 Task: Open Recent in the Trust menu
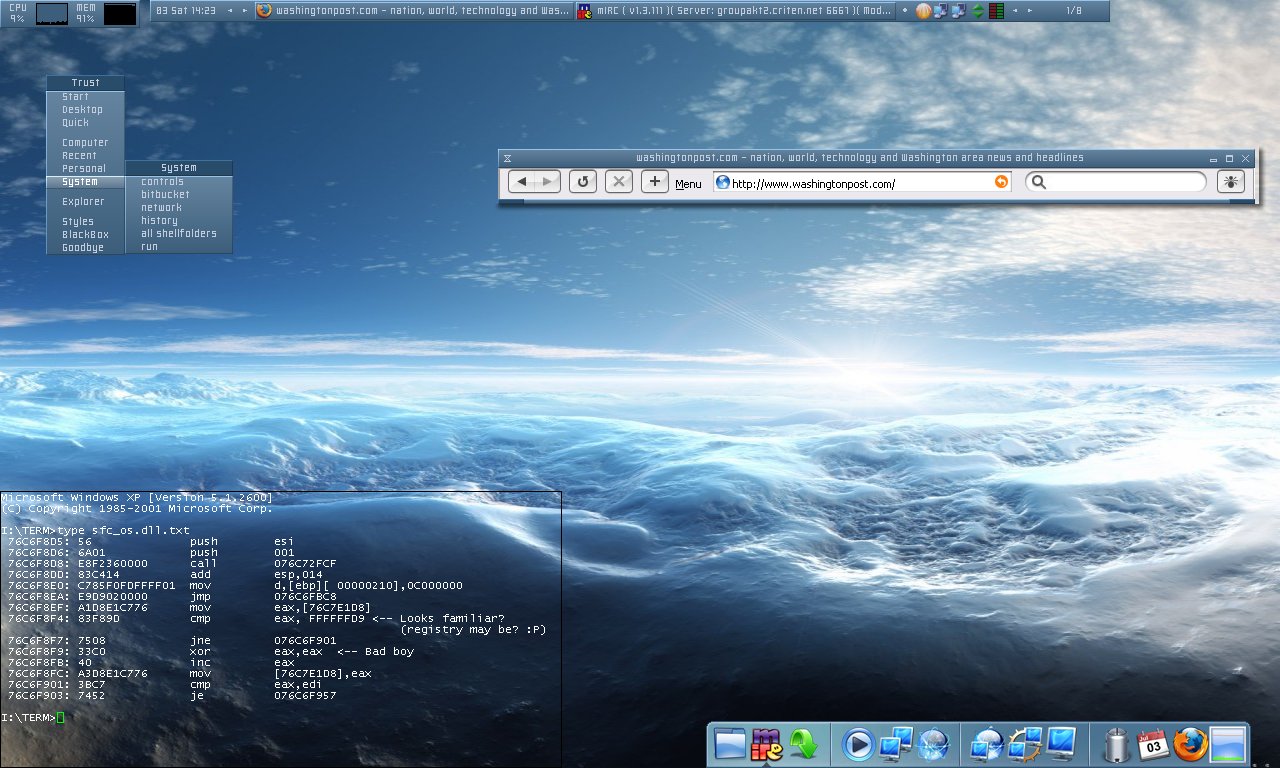85,156
